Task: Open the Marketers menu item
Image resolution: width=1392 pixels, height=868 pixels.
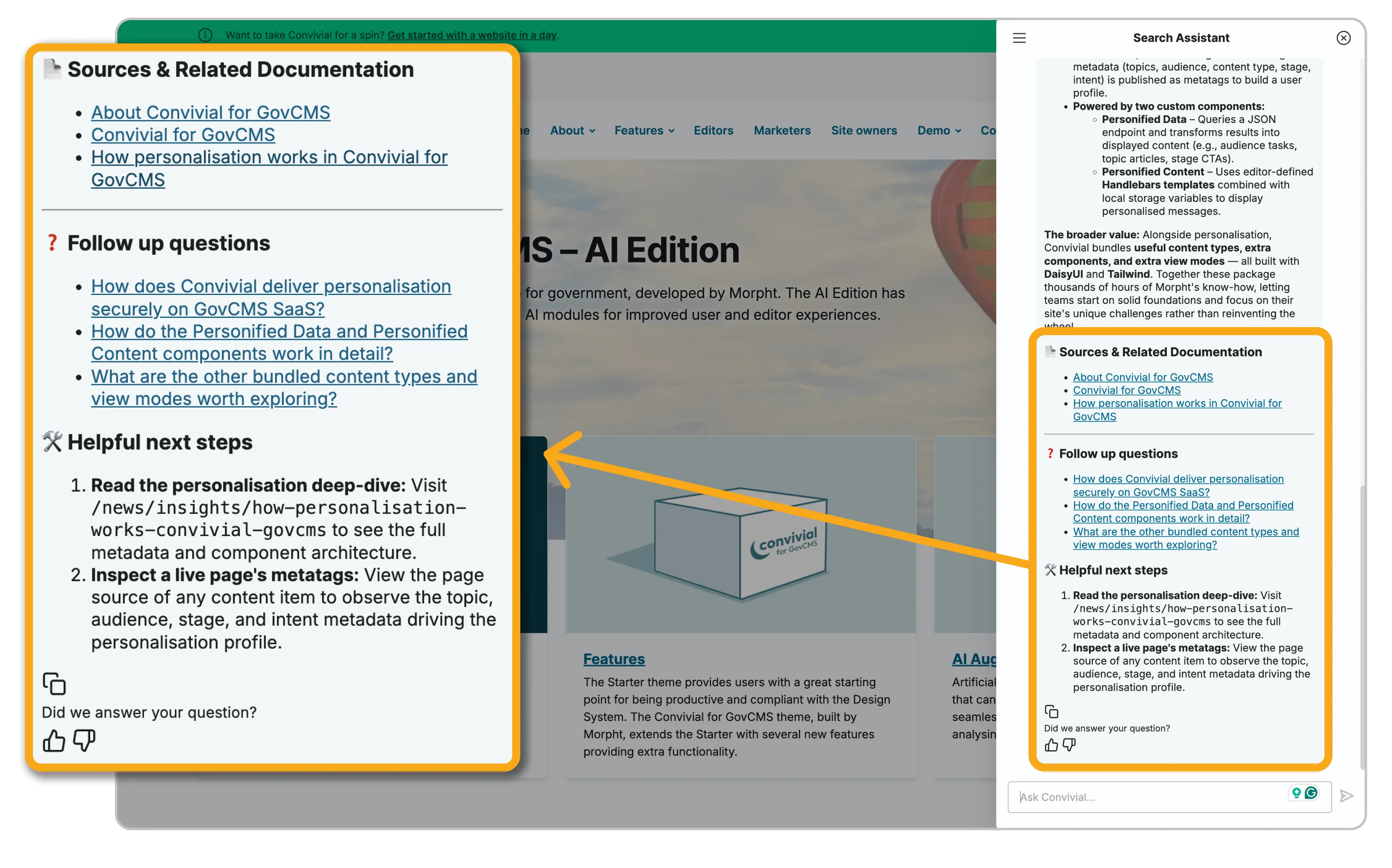Action: 782,130
